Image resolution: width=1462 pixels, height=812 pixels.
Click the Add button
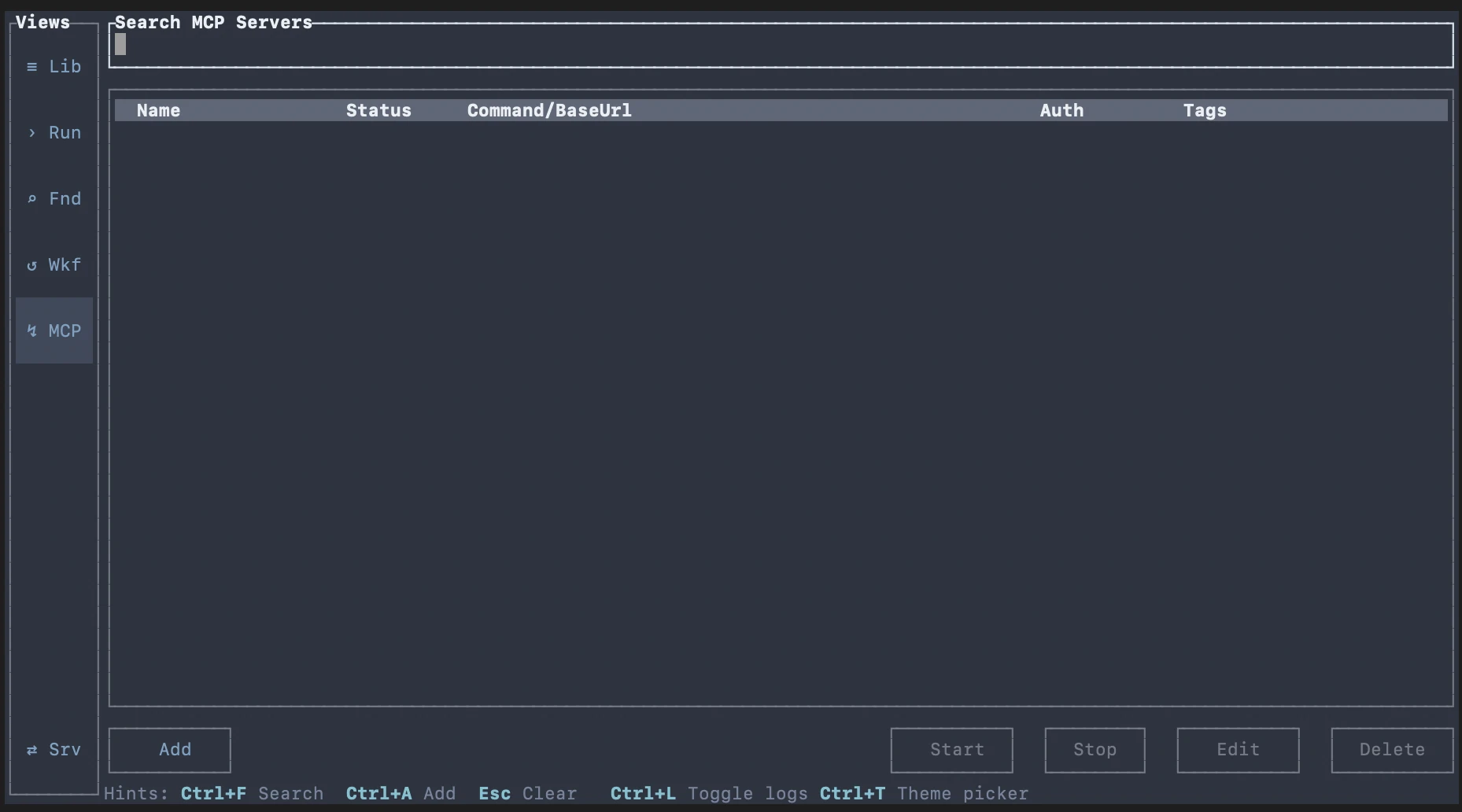point(169,750)
